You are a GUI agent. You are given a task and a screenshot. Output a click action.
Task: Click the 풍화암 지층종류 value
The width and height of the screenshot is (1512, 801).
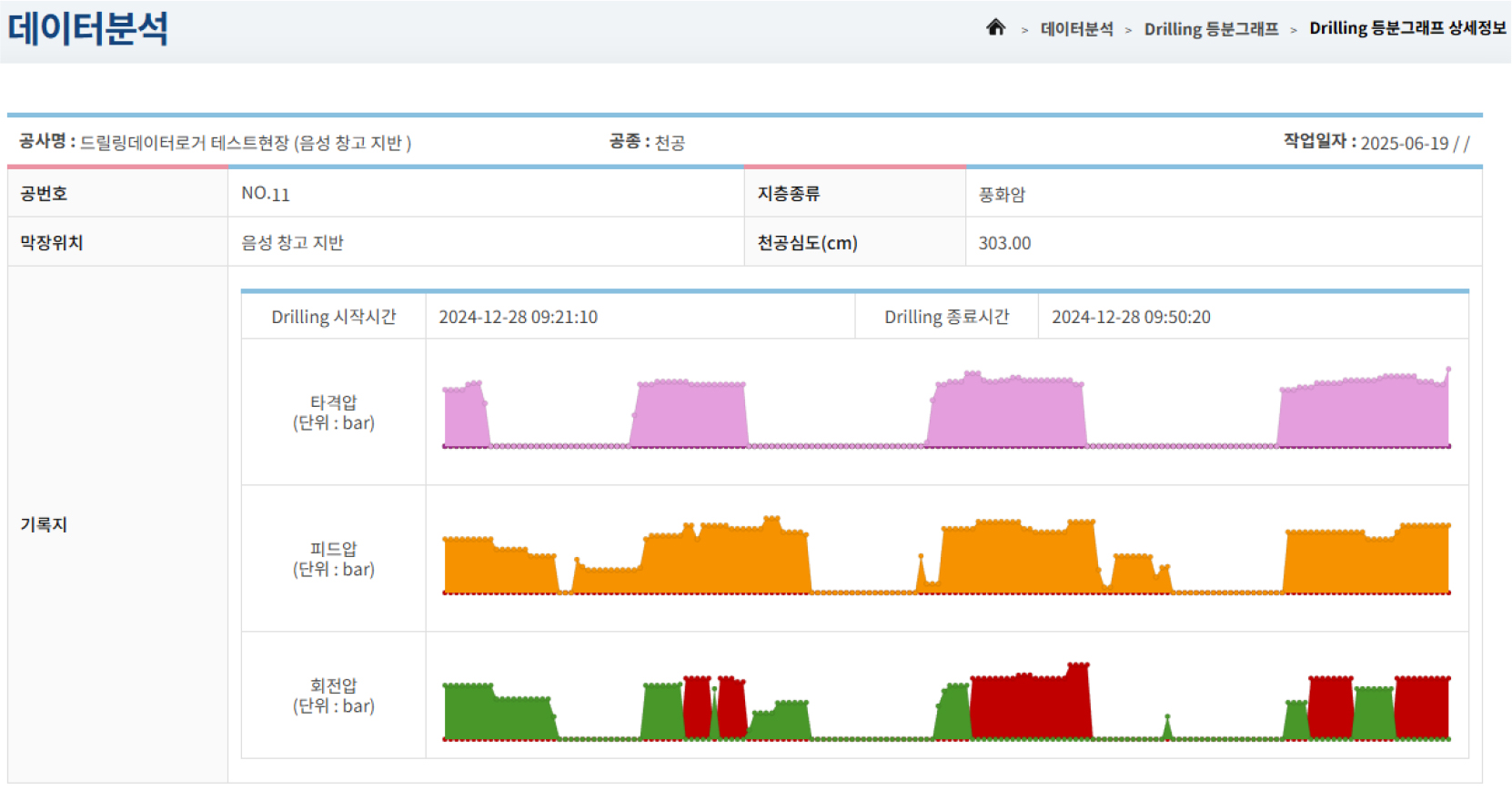click(1002, 194)
